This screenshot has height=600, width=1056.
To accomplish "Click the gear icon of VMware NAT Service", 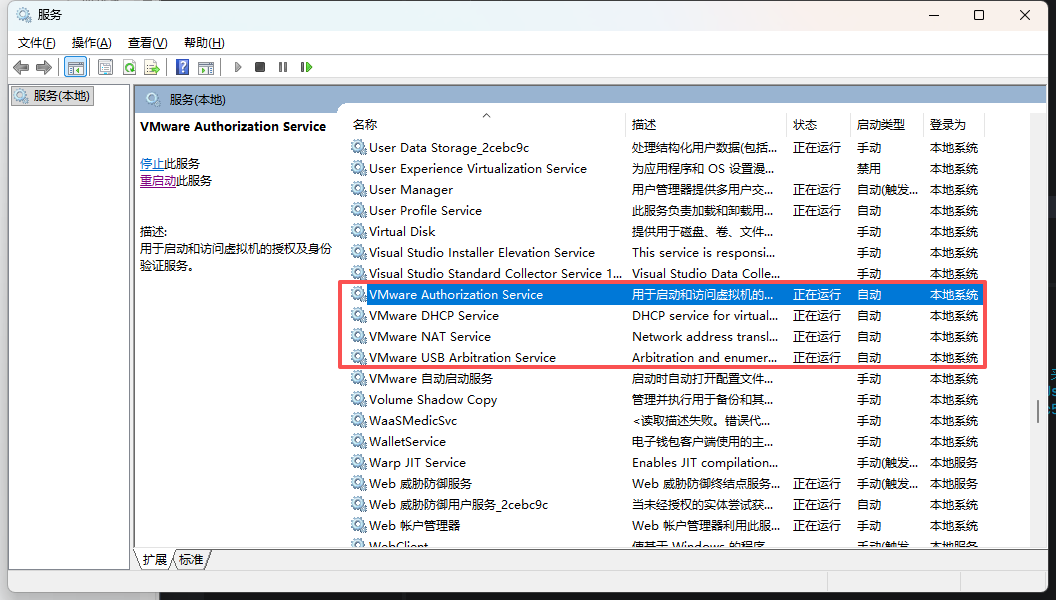I will click(359, 336).
